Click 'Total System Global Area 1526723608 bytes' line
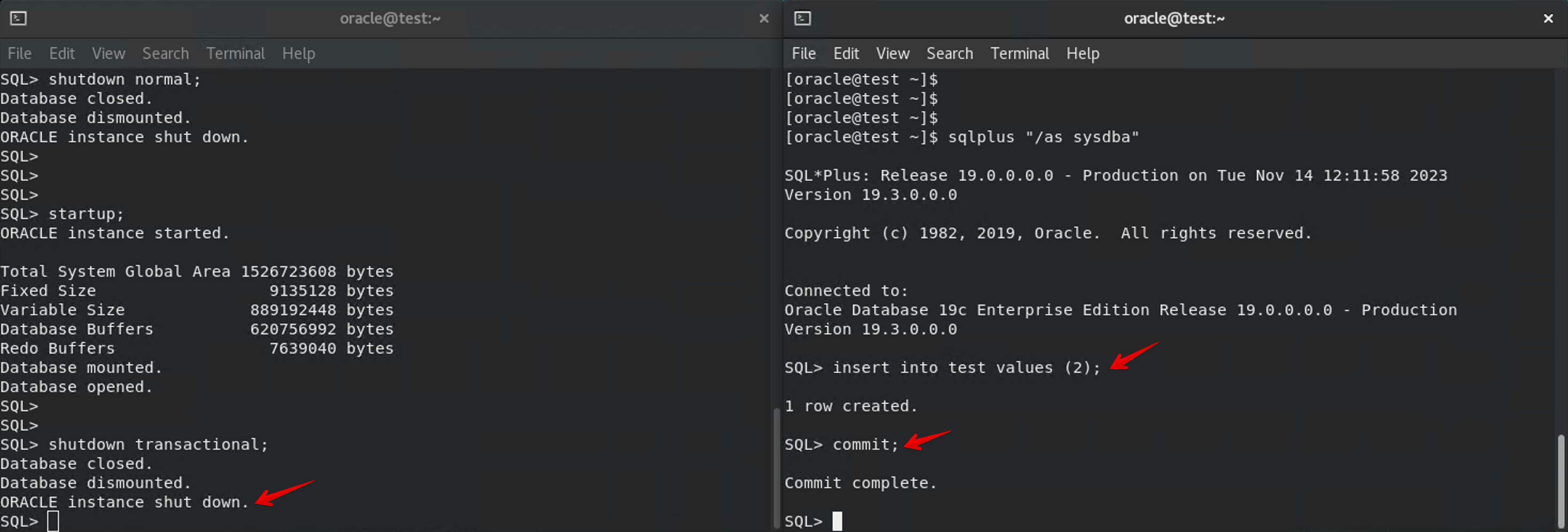 point(197,271)
